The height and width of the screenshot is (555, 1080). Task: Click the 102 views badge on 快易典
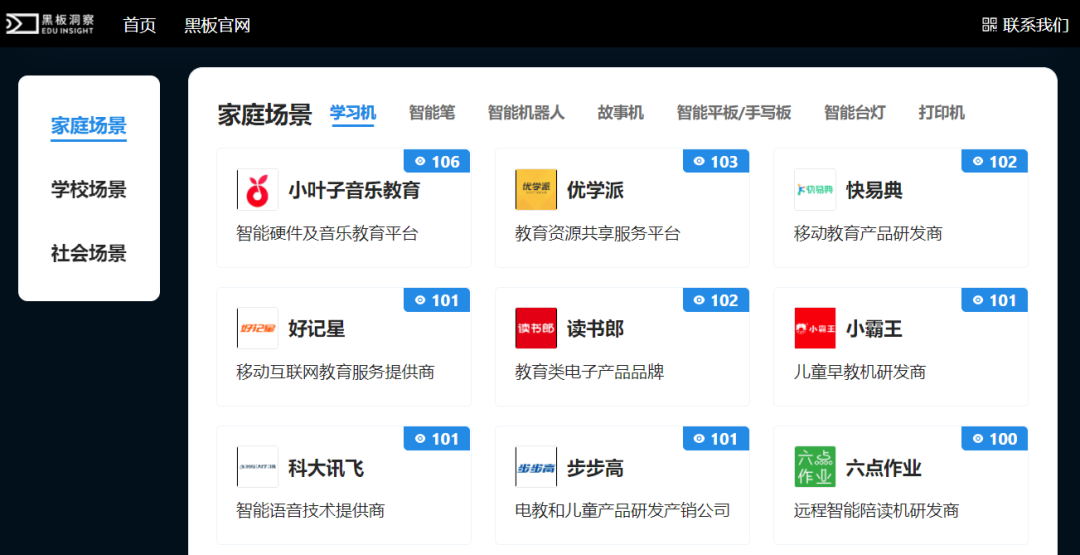[x=995, y=161]
